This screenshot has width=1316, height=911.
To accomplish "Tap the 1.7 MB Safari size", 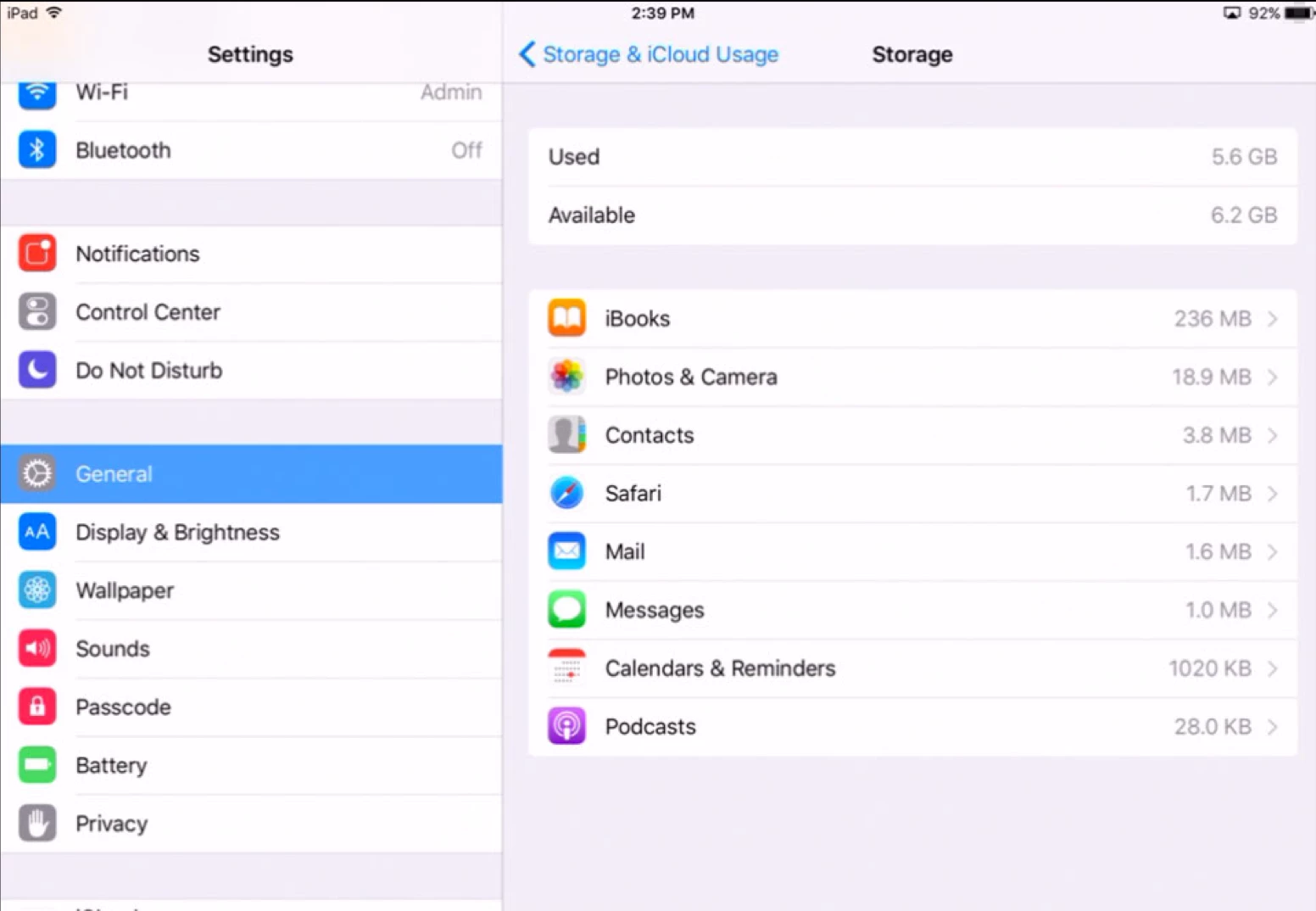I will 1218,494.
